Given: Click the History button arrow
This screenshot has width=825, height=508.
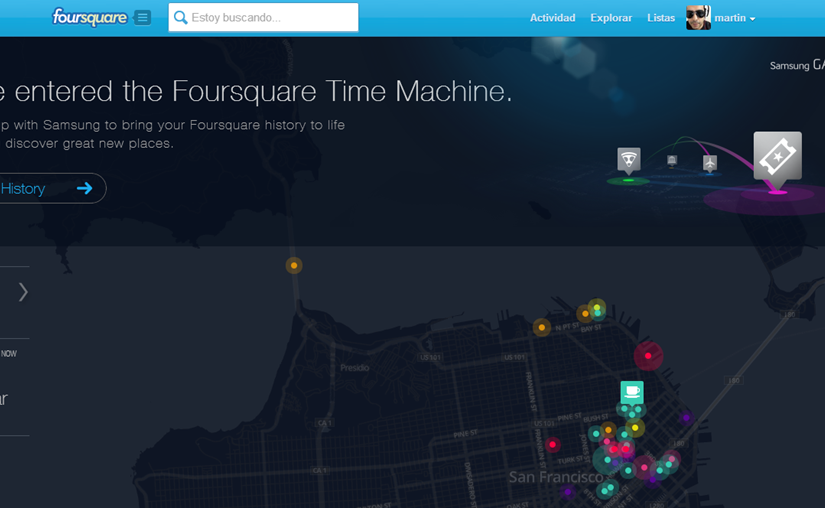Looking at the screenshot, I should [x=84, y=188].
